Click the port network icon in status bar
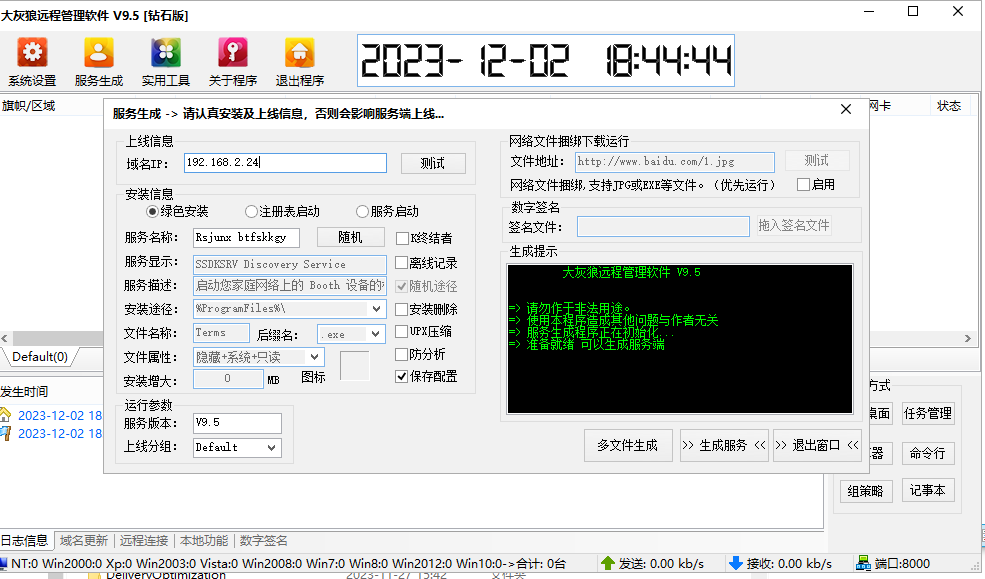Viewport: 985px width, 579px height. [x=864, y=563]
